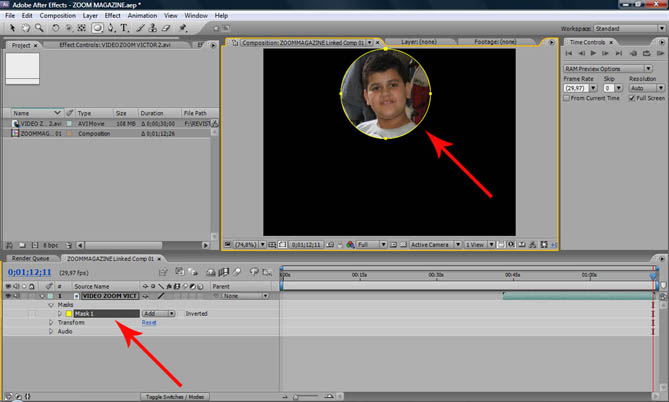Uncheck the Full Screen checkbox
The width and height of the screenshot is (669, 402).
click(x=630, y=98)
